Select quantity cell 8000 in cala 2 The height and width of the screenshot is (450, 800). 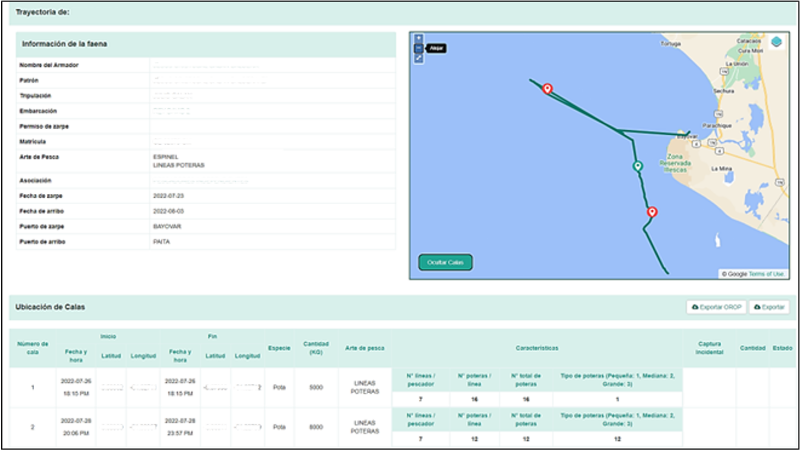(x=316, y=427)
